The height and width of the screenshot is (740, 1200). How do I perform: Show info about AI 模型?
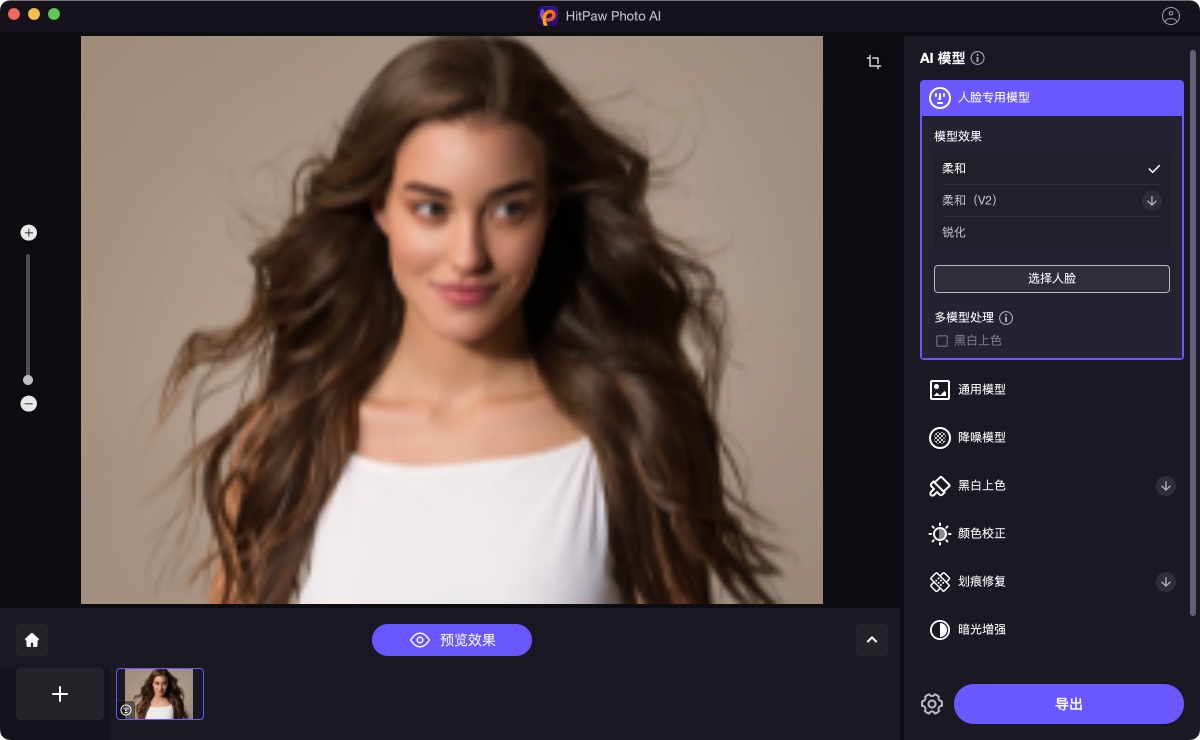pos(978,59)
